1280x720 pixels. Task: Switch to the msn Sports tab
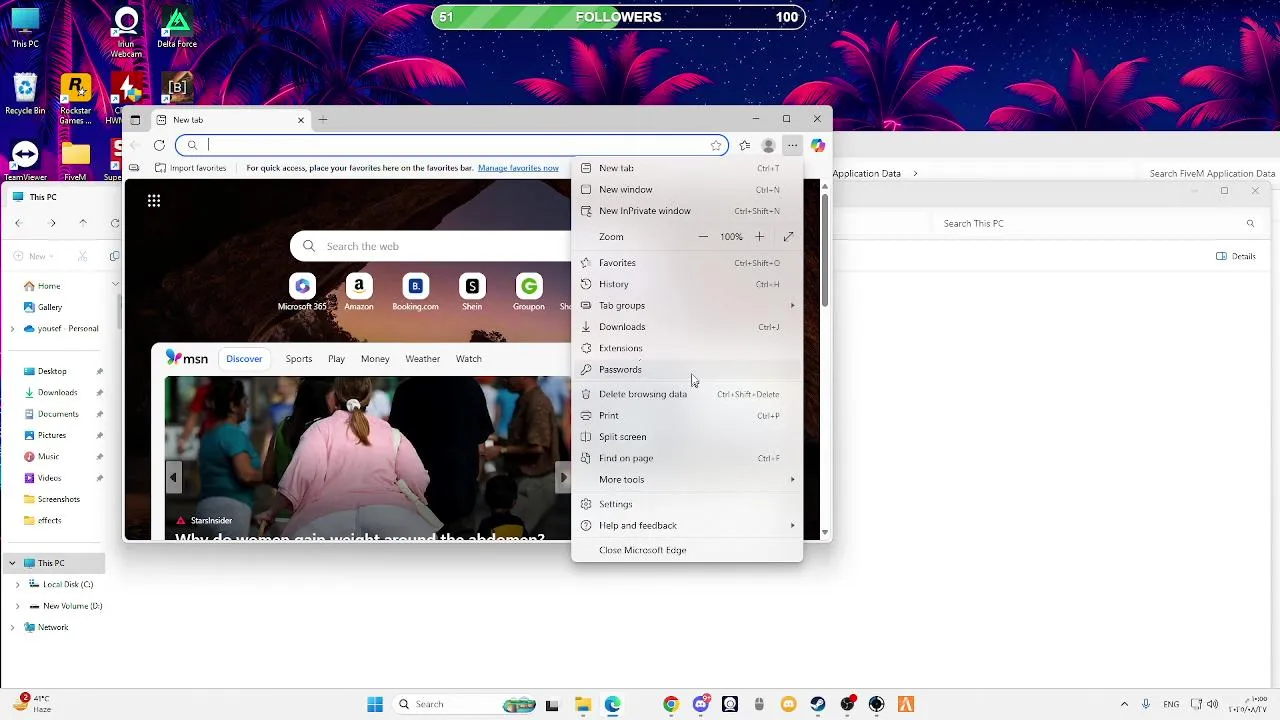point(299,359)
